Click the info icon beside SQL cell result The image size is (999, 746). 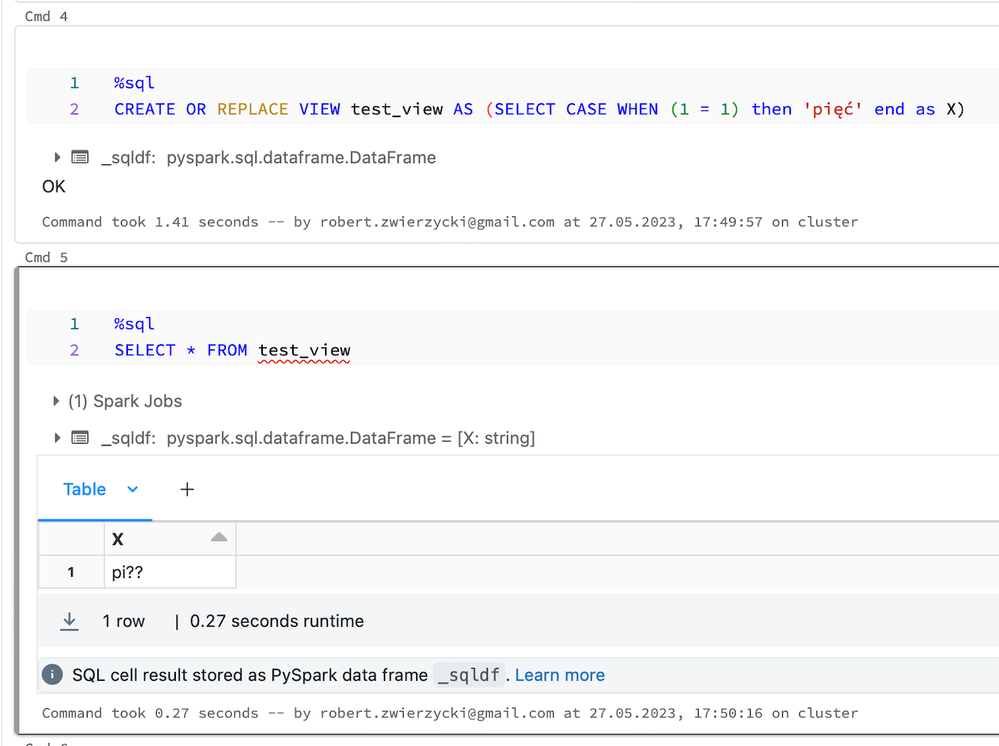[52, 675]
